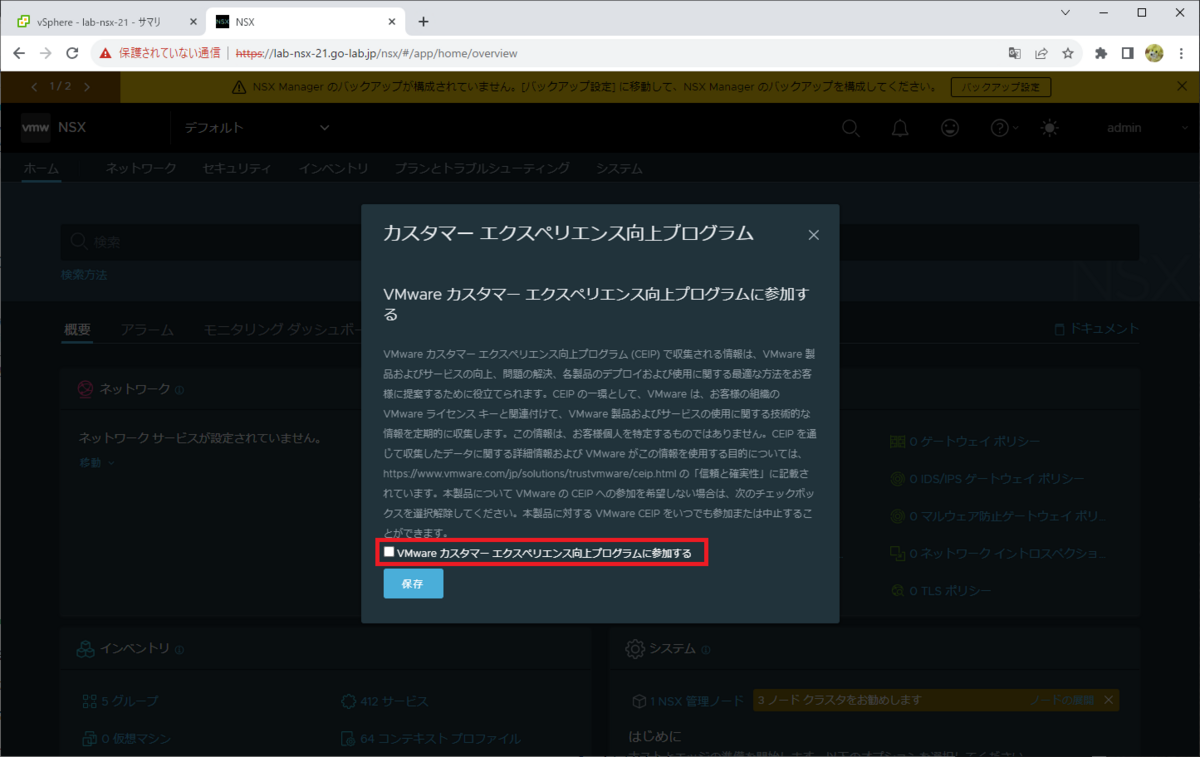
Task: Show next banner notification with right chevron
Action: click(x=87, y=87)
